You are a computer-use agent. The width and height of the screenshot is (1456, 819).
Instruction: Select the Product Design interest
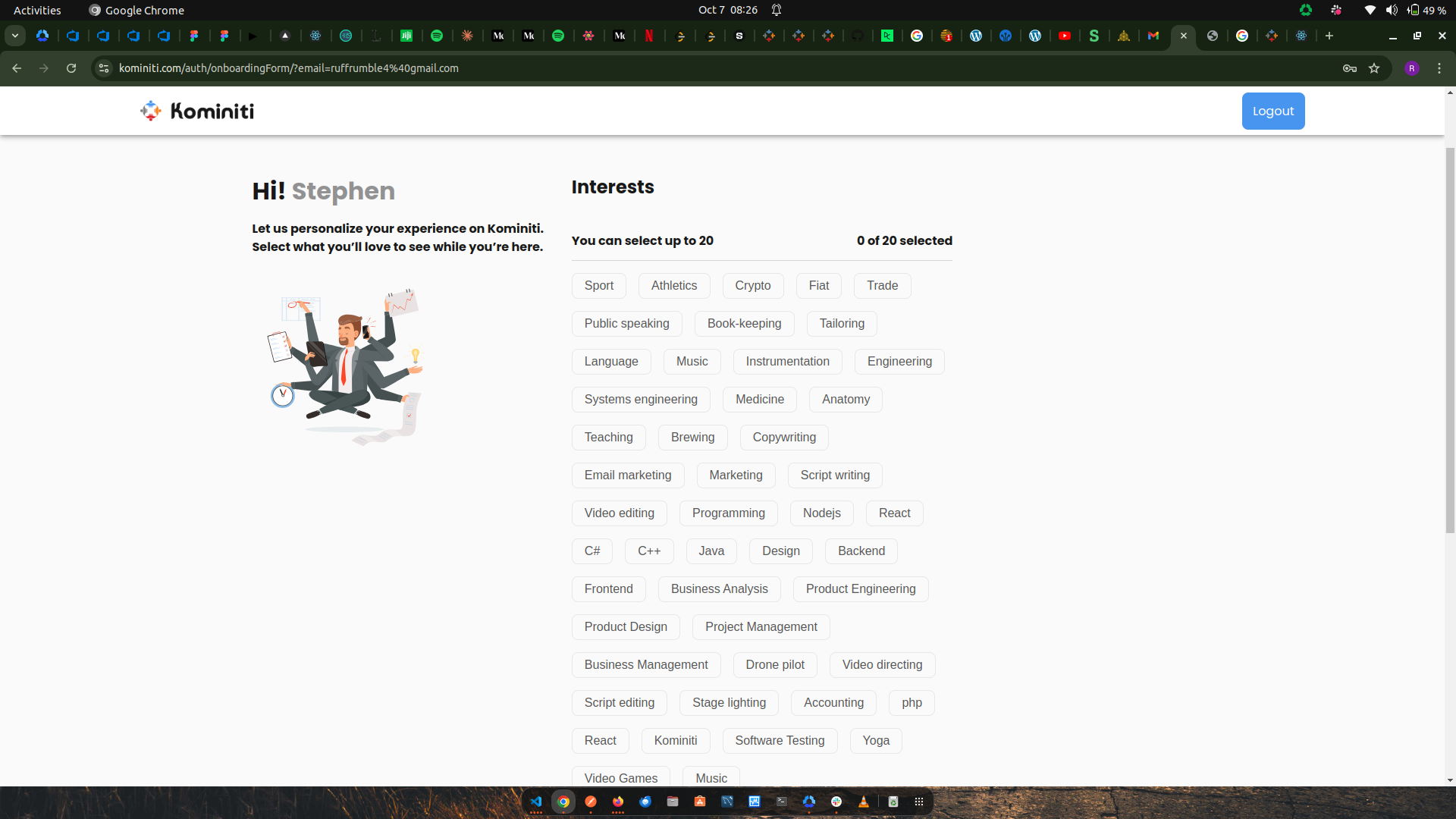(626, 627)
